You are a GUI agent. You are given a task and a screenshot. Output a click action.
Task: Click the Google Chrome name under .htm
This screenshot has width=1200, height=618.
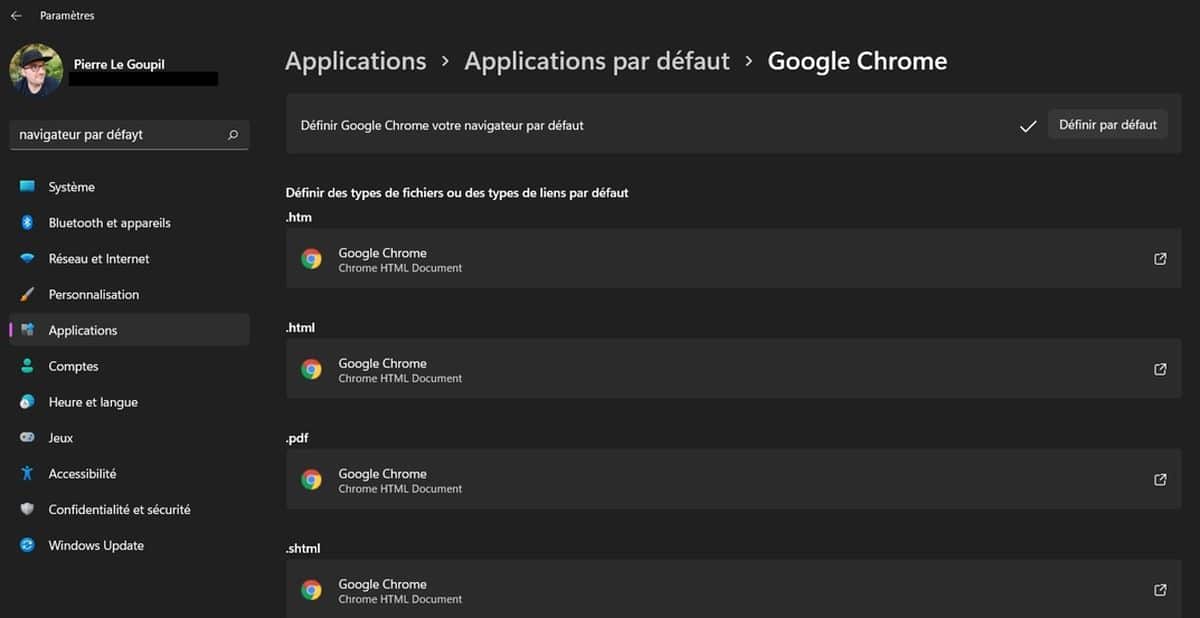pyautogui.click(x=382, y=253)
